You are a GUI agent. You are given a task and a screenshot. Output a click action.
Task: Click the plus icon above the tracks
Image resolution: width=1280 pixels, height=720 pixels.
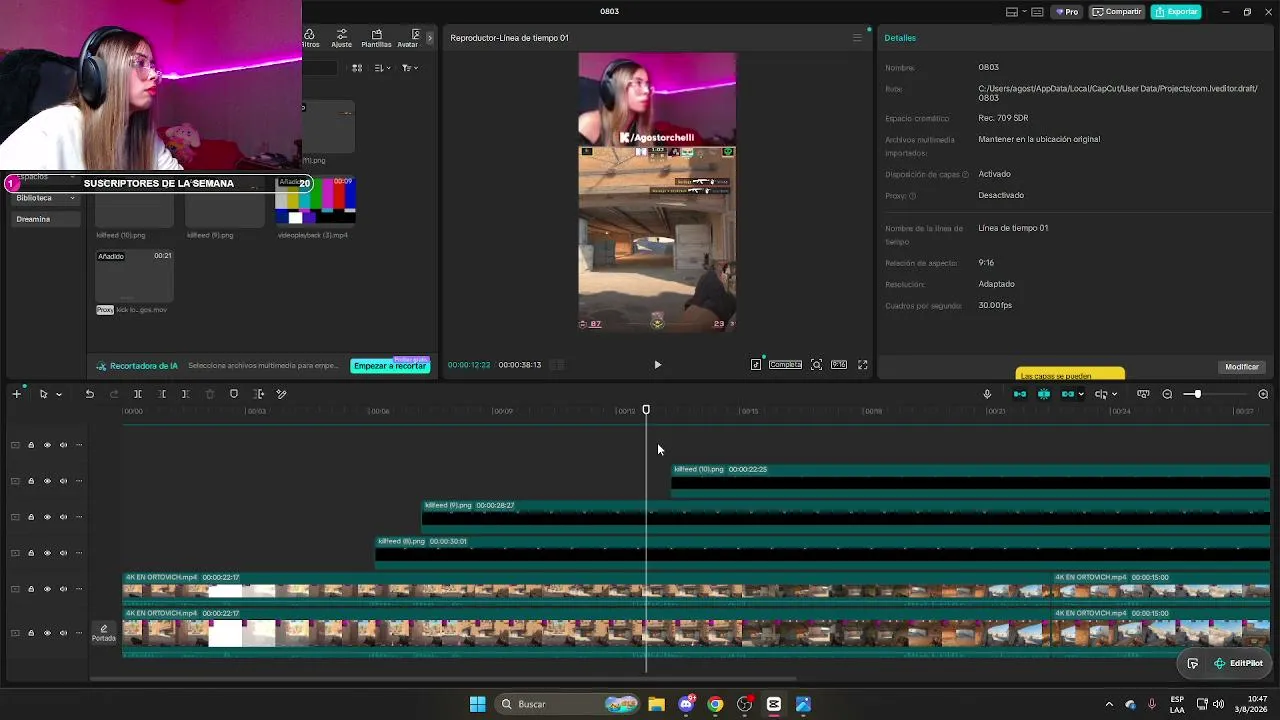[16, 394]
